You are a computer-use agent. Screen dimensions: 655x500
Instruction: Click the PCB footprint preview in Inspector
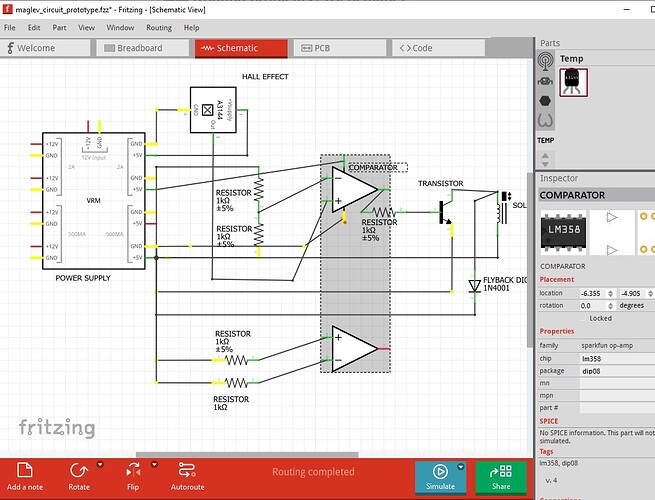pos(646,232)
